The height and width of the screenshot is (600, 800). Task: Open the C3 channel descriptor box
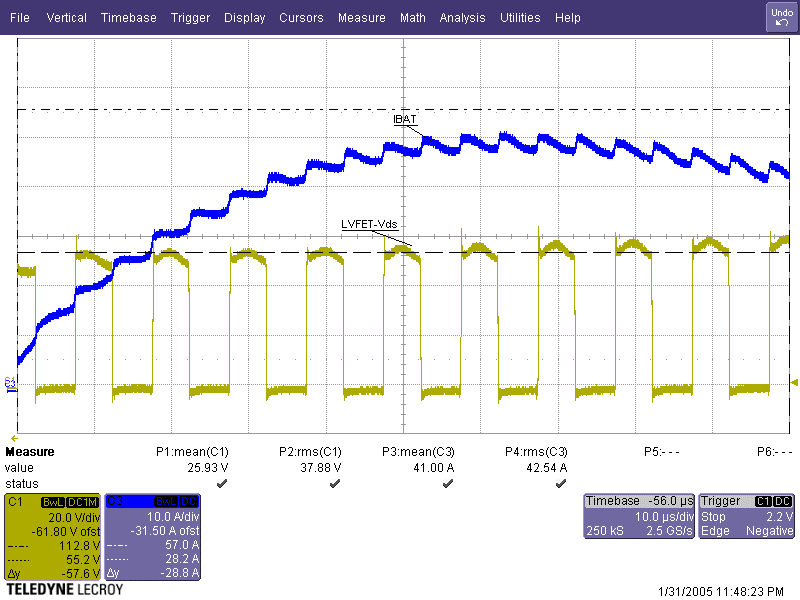152,536
